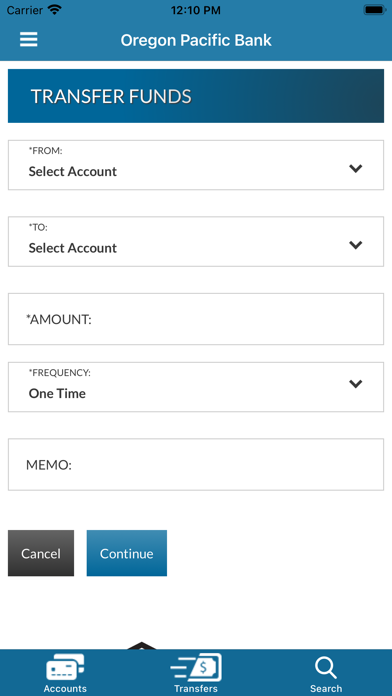
Task: Switch to the Accounts tab label
Action: click(65, 688)
